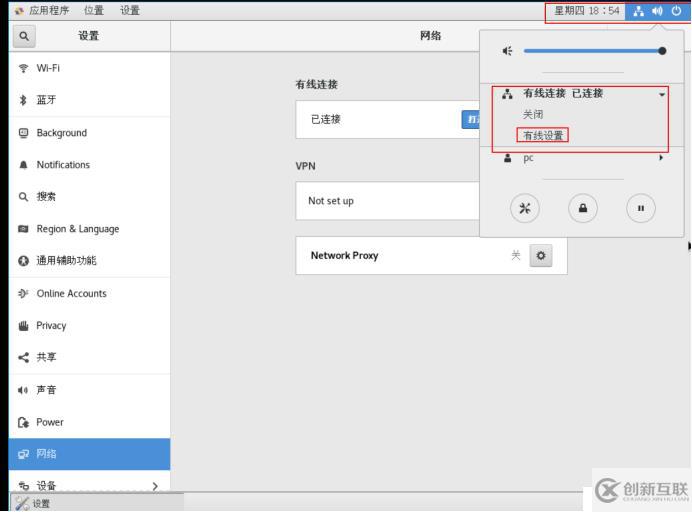Toggle the wired connection switch
Viewport: 692px width, 512px height.
(471, 120)
